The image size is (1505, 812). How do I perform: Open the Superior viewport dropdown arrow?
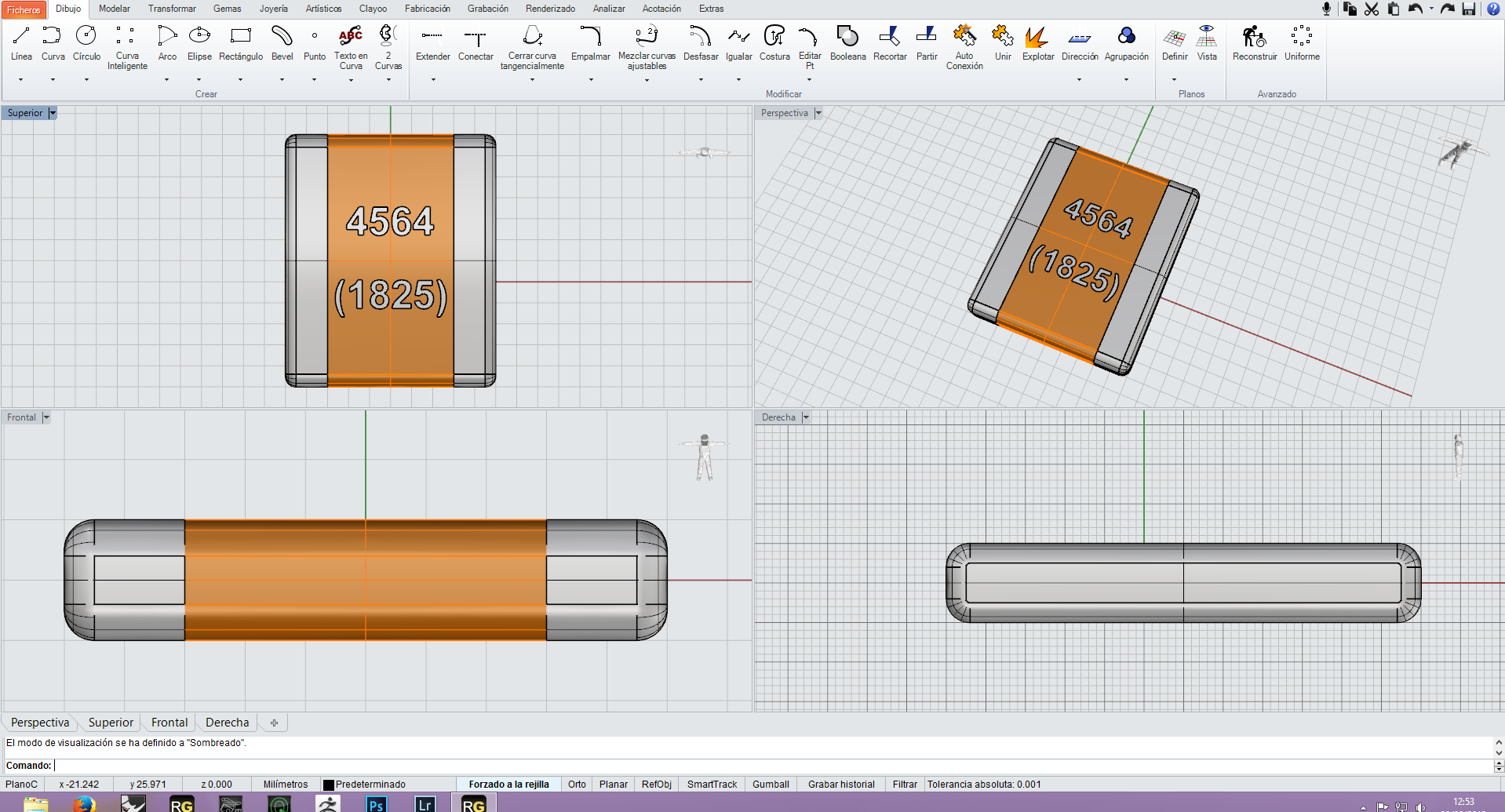(x=53, y=113)
